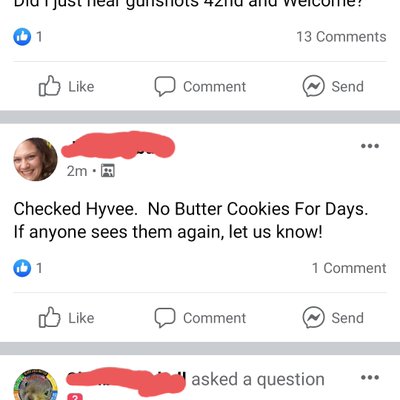This screenshot has height=400, width=400.
Task: View the smiling woman's profile picture
Action: pos(35,159)
